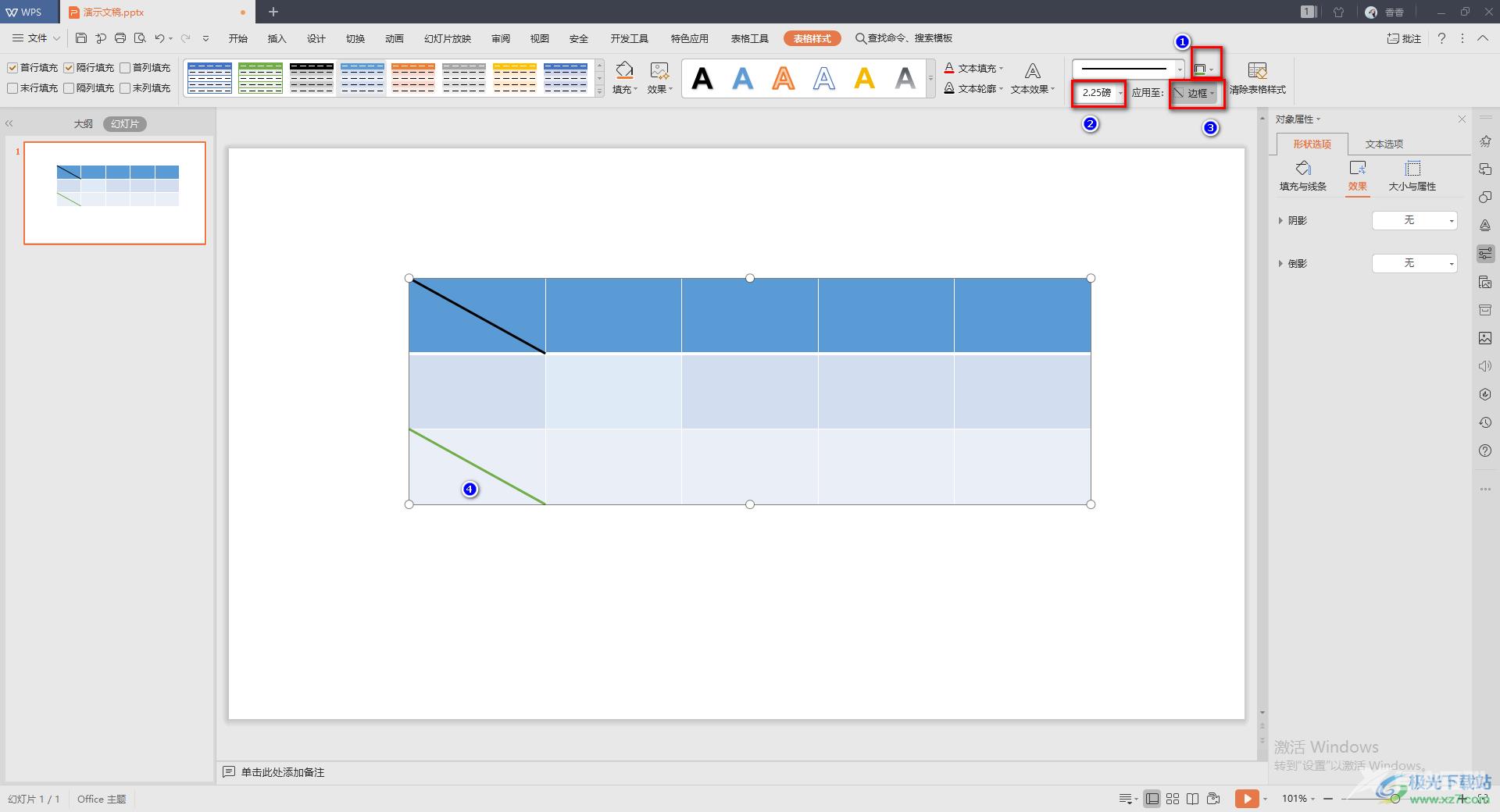
Task: Switch to Slide Sorter view icon
Action: point(1173,799)
